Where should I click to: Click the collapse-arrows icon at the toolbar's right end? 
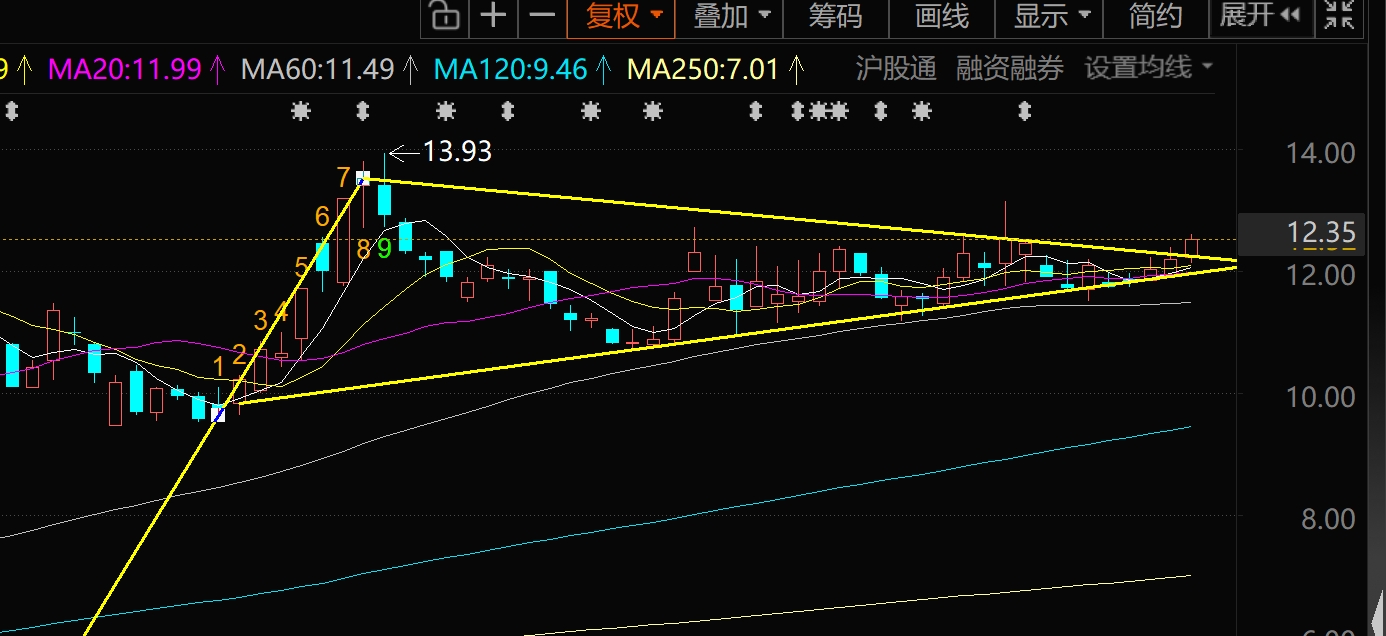tap(1338, 15)
